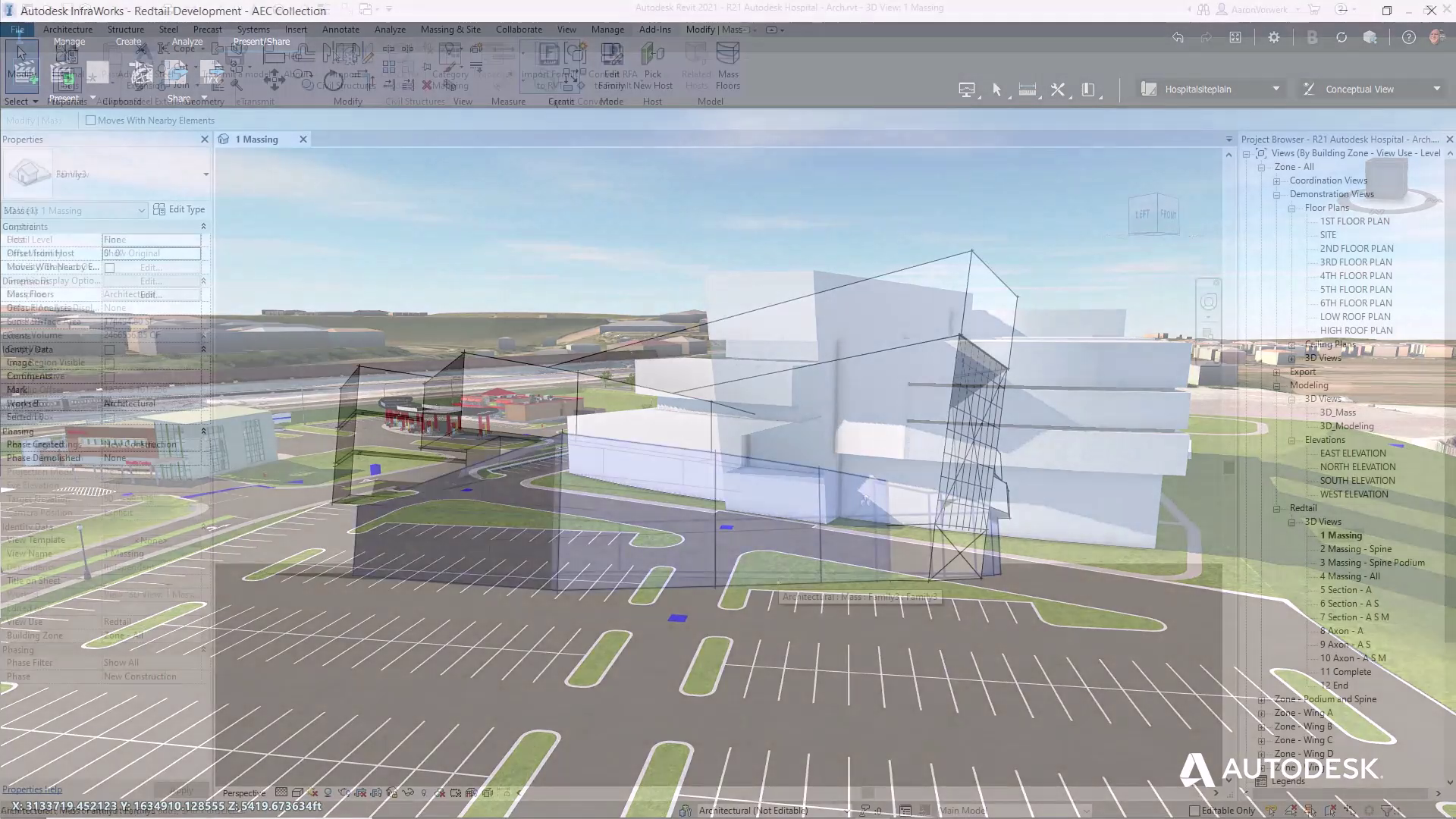This screenshot has width=1456, height=819.
Task: Activate the Pick New Host tool
Action: coord(651,67)
